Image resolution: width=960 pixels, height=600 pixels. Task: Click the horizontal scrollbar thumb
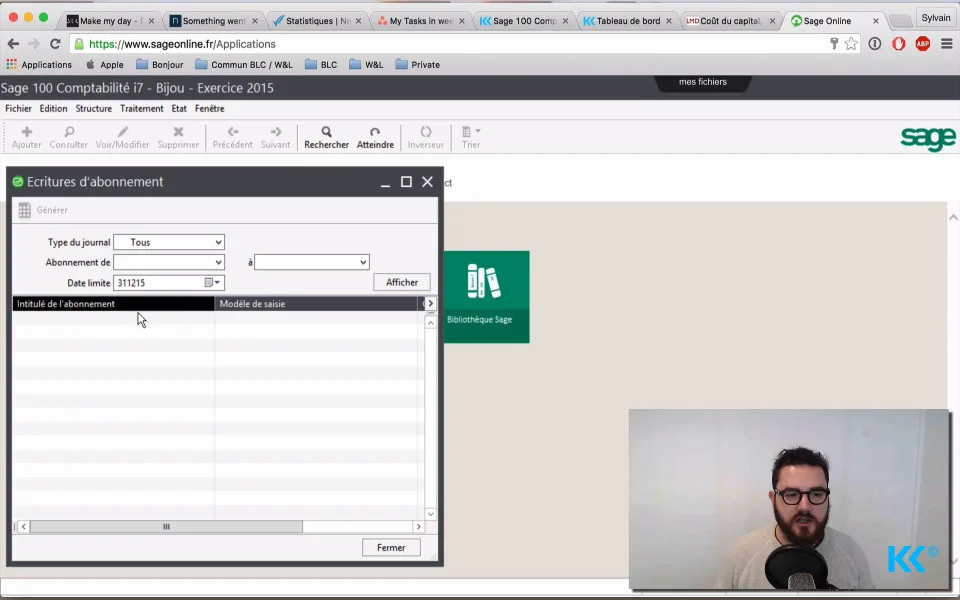tap(166, 527)
